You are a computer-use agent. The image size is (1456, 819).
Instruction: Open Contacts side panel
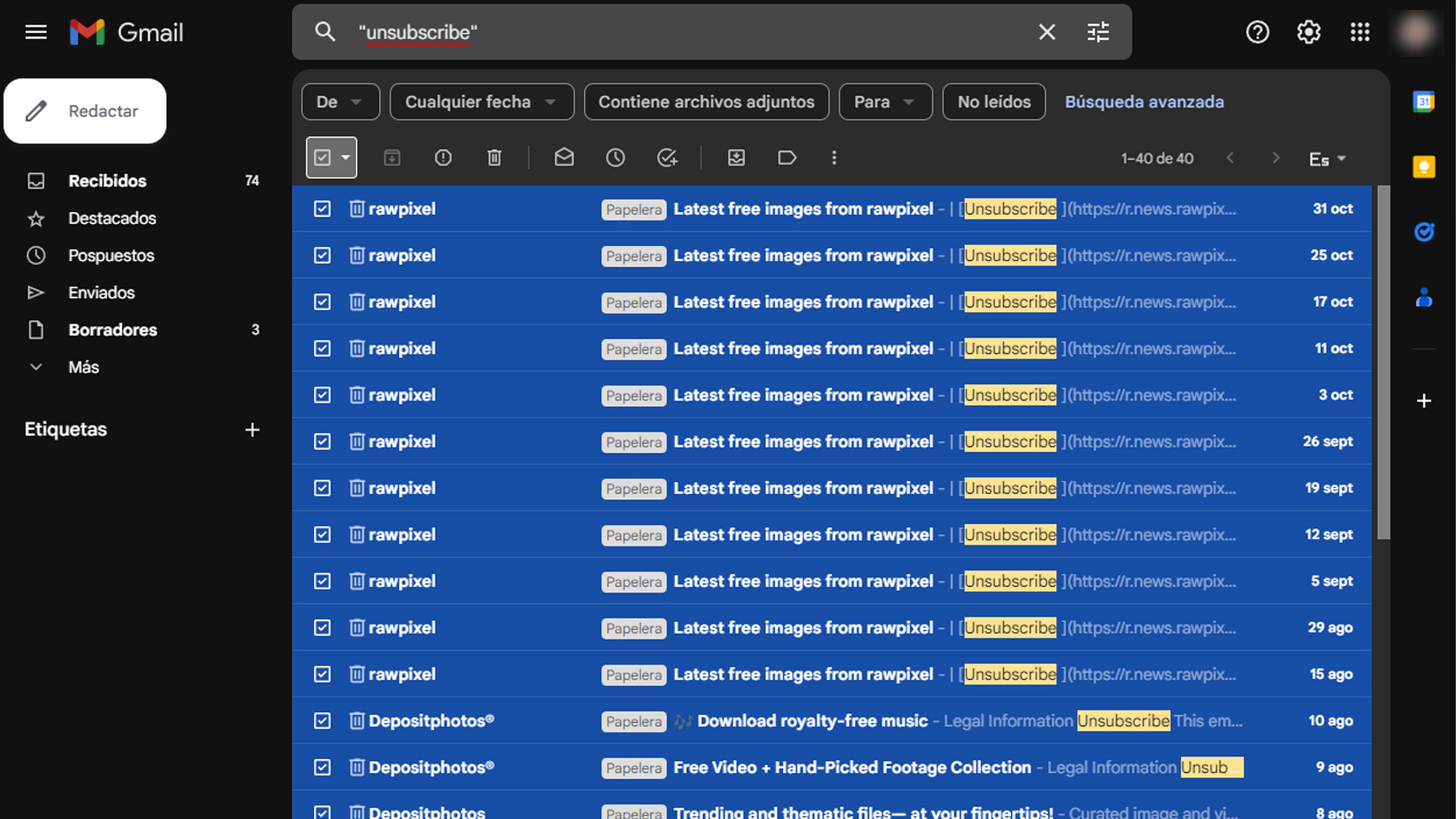pyautogui.click(x=1424, y=297)
